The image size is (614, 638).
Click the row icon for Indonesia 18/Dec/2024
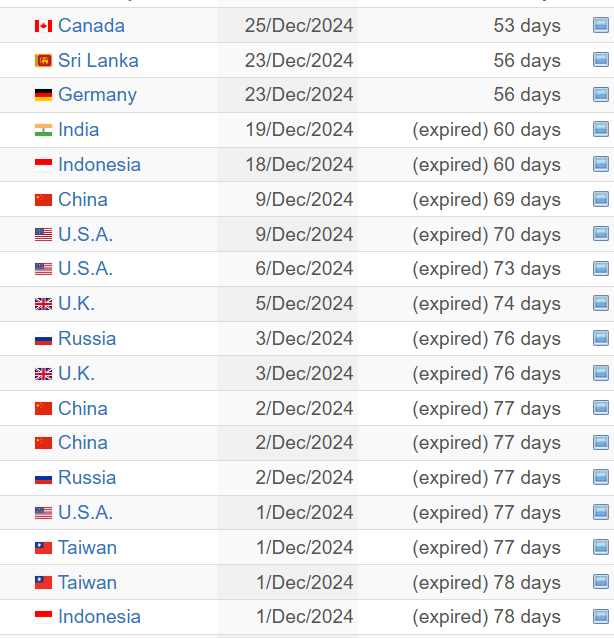[x=601, y=164]
